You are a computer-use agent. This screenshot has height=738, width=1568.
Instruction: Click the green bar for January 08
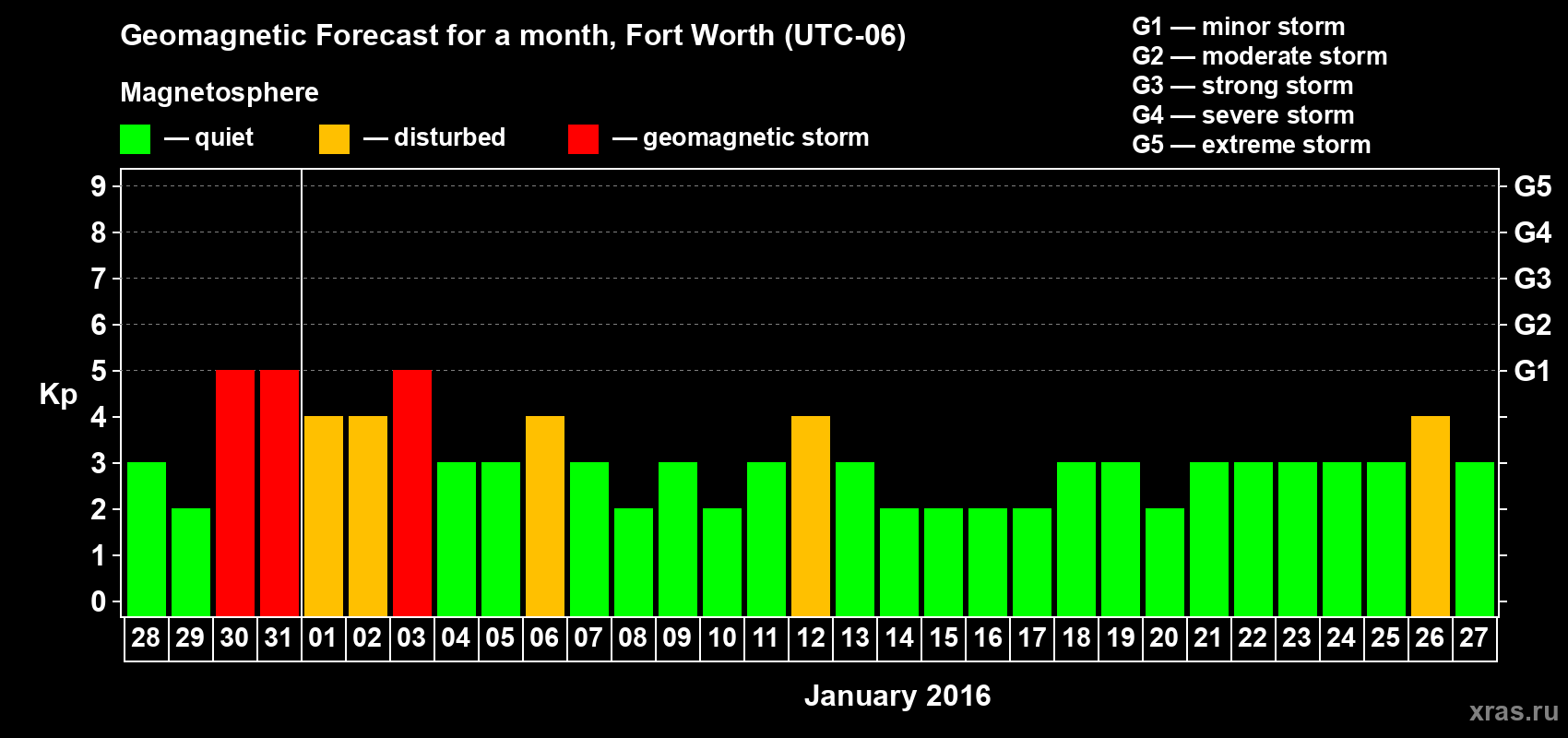[634, 563]
